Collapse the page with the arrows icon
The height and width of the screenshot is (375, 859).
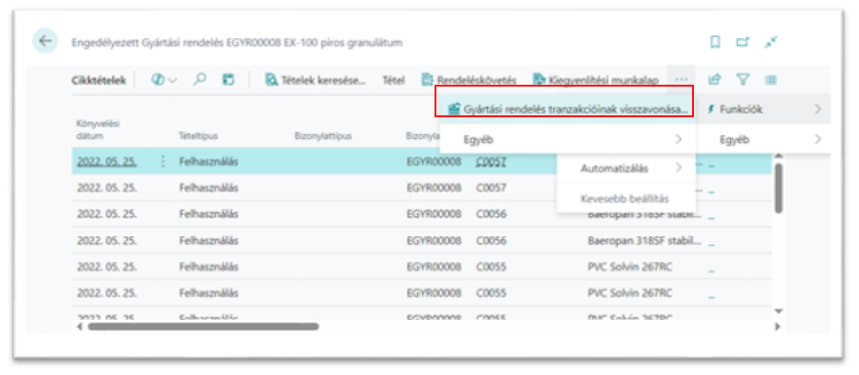pyautogui.click(x=771, y=42)
